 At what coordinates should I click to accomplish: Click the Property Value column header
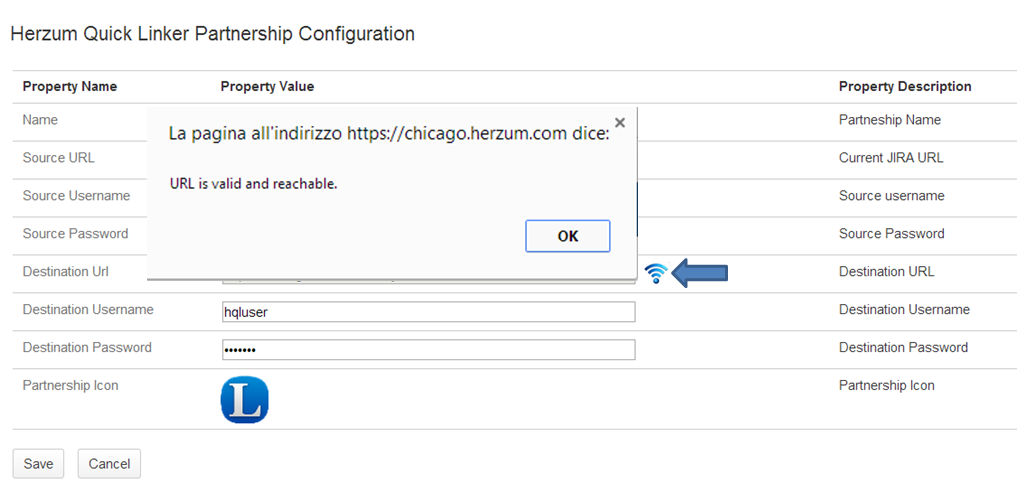click(267, 87)
